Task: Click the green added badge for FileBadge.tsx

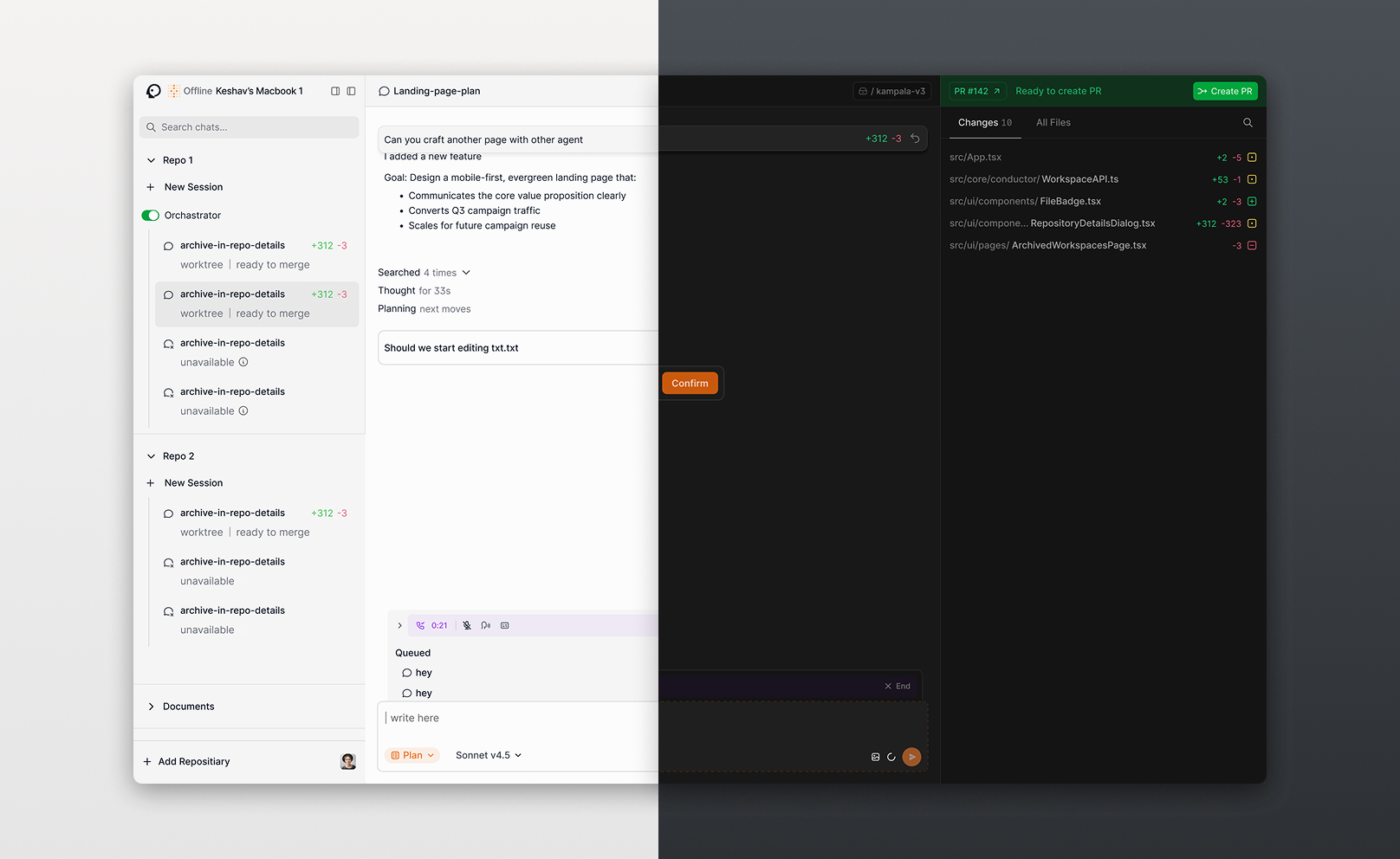Action: [1252, 202]
